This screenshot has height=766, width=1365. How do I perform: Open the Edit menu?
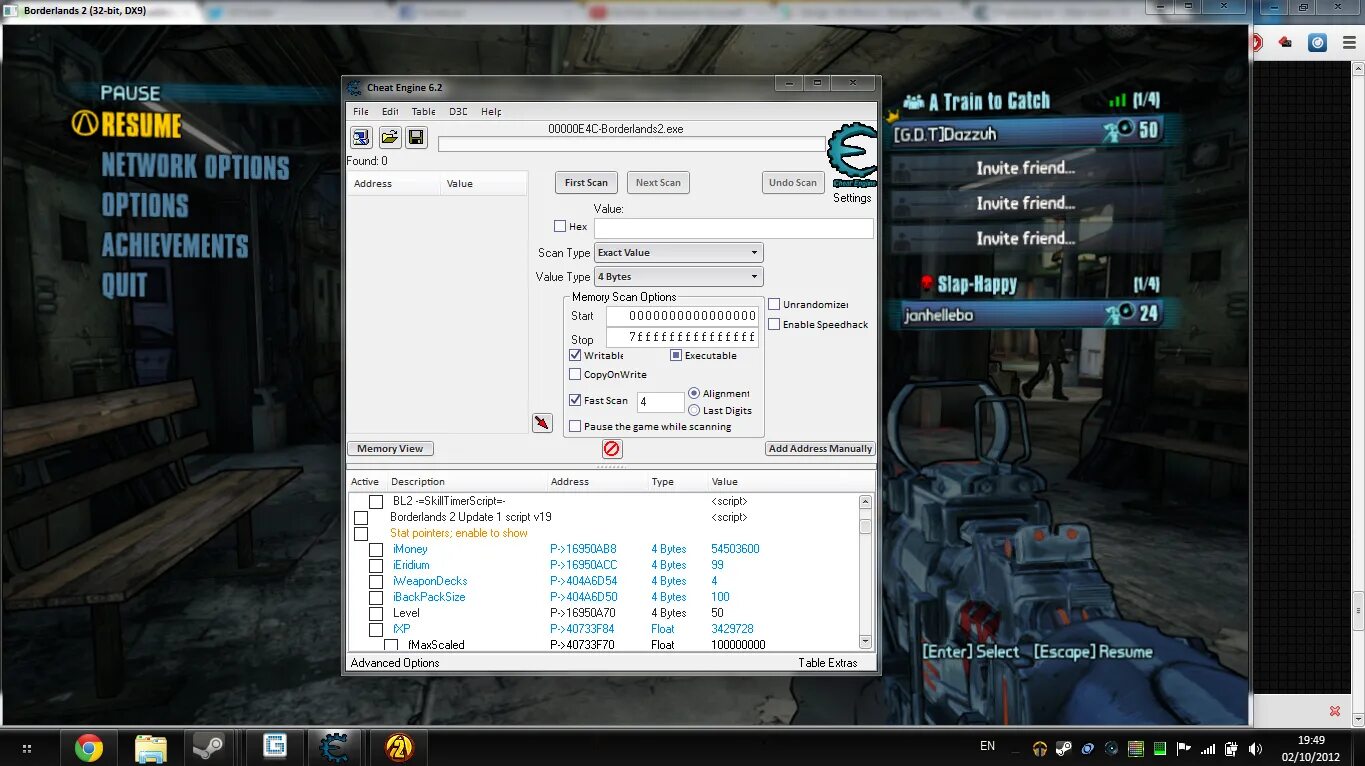[x=390, y=111]
